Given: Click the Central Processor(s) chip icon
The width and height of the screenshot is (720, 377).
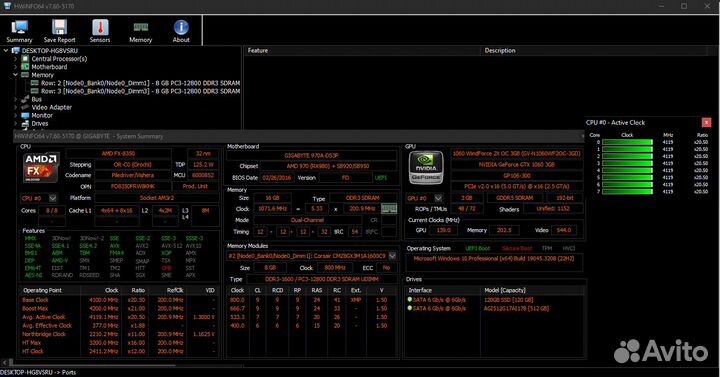Looking at the screenshot, I should [x=25, y=59].
